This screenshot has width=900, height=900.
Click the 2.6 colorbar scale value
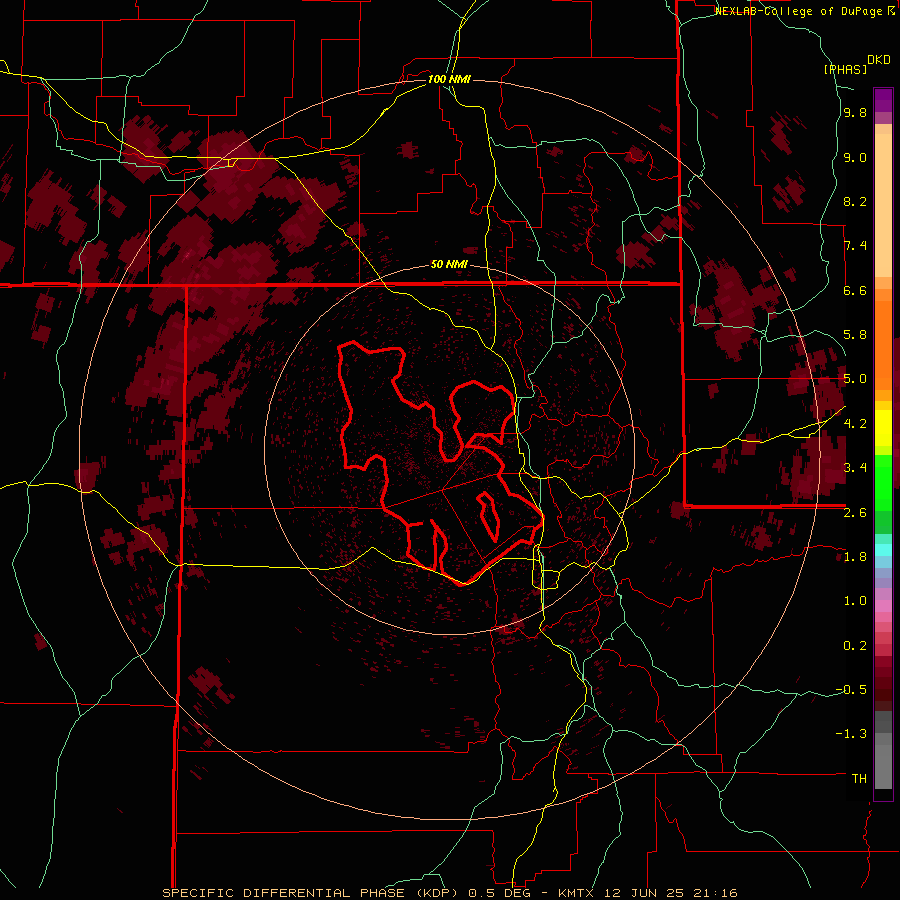point(855,512)
